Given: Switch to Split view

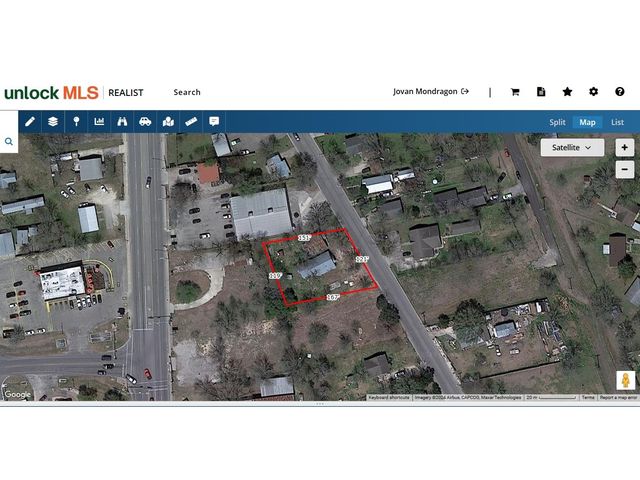Looking at the screenshot, I should pyautogui.click(x=557, y=122).
